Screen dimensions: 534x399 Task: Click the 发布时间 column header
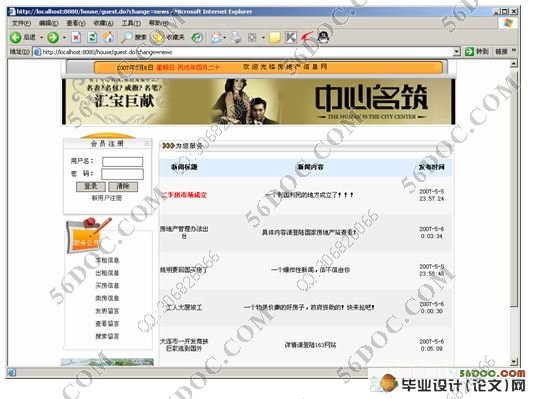pyautogui.click(x=431, y=167)
